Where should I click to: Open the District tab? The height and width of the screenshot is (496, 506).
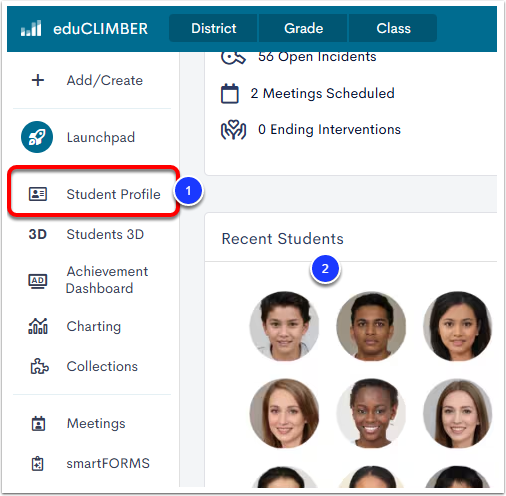click(214, 28)
